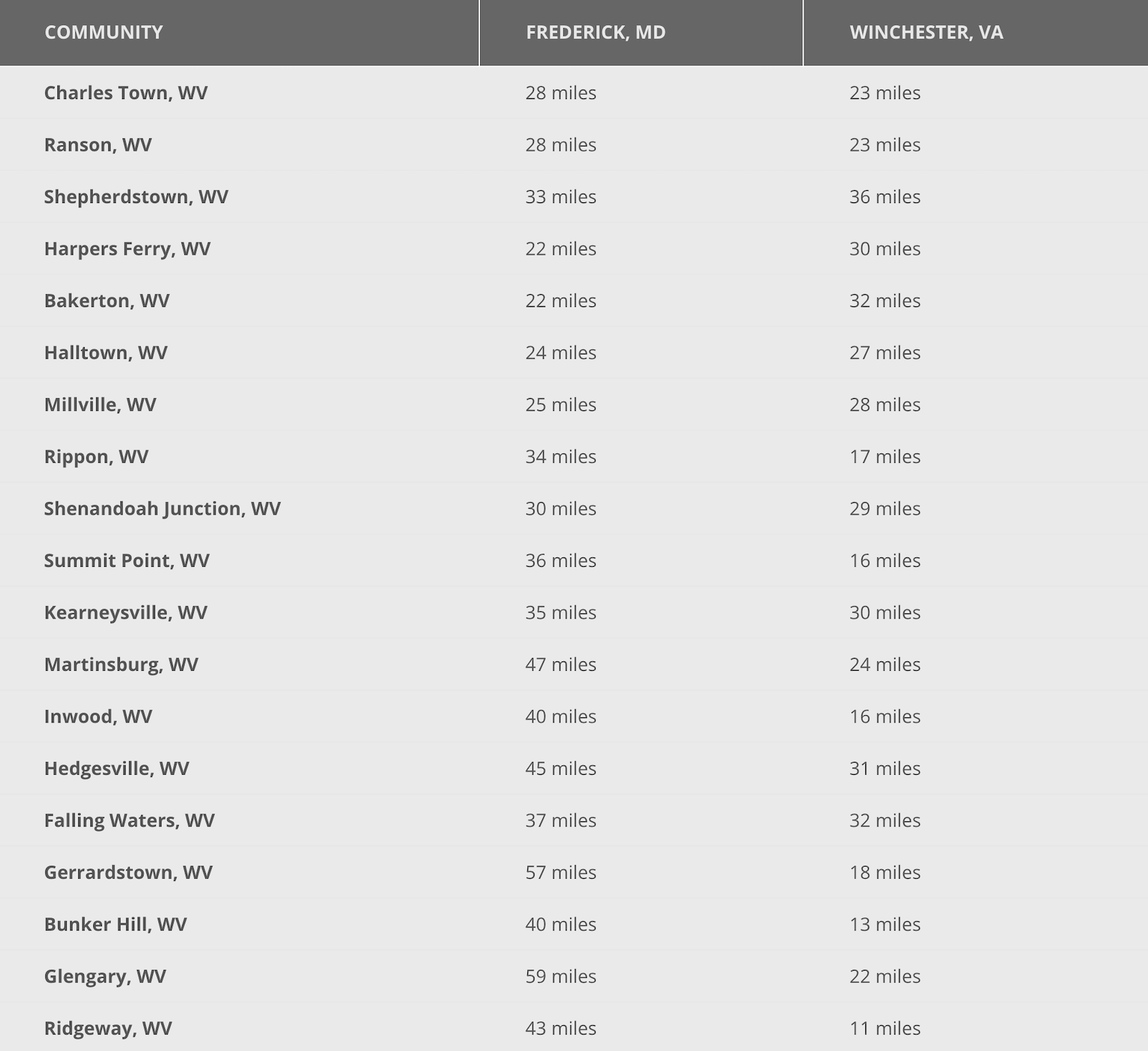Select Martinsburg's 47 miles Frederick distance
Image resolution: width=1148 pixels, height=1051 pixels.
(x=560, y=664)
